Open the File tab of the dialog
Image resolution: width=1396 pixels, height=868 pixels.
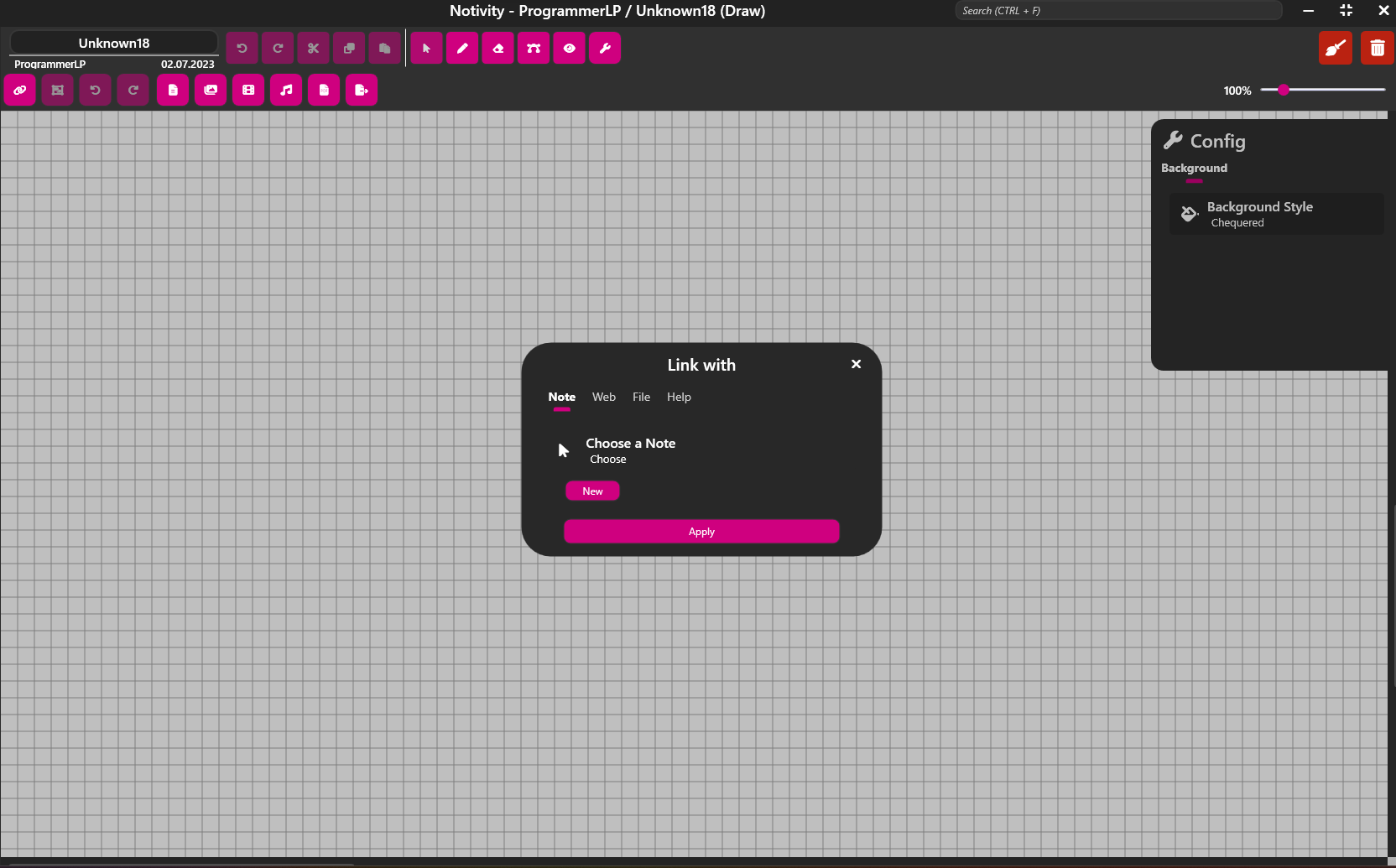[641, 397]
